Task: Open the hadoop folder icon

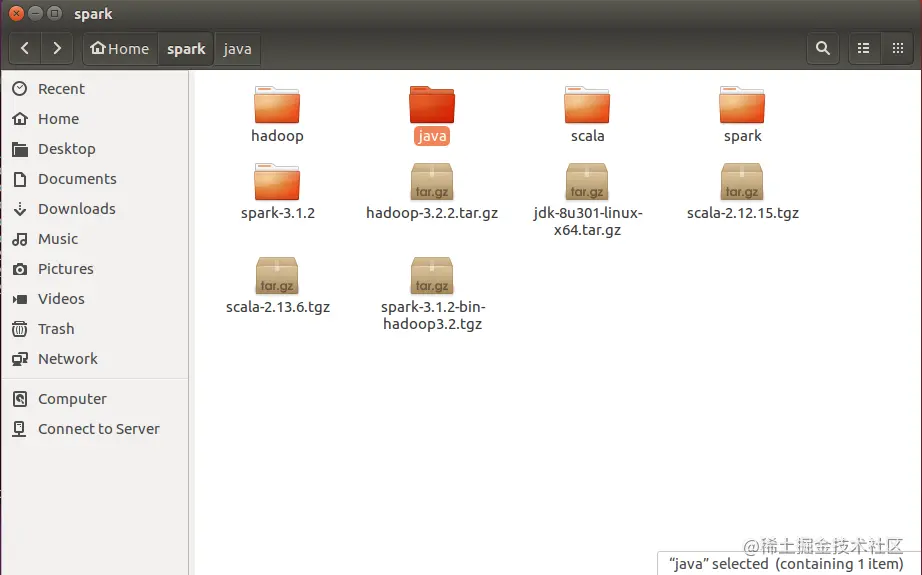Action: coord(277,105)
